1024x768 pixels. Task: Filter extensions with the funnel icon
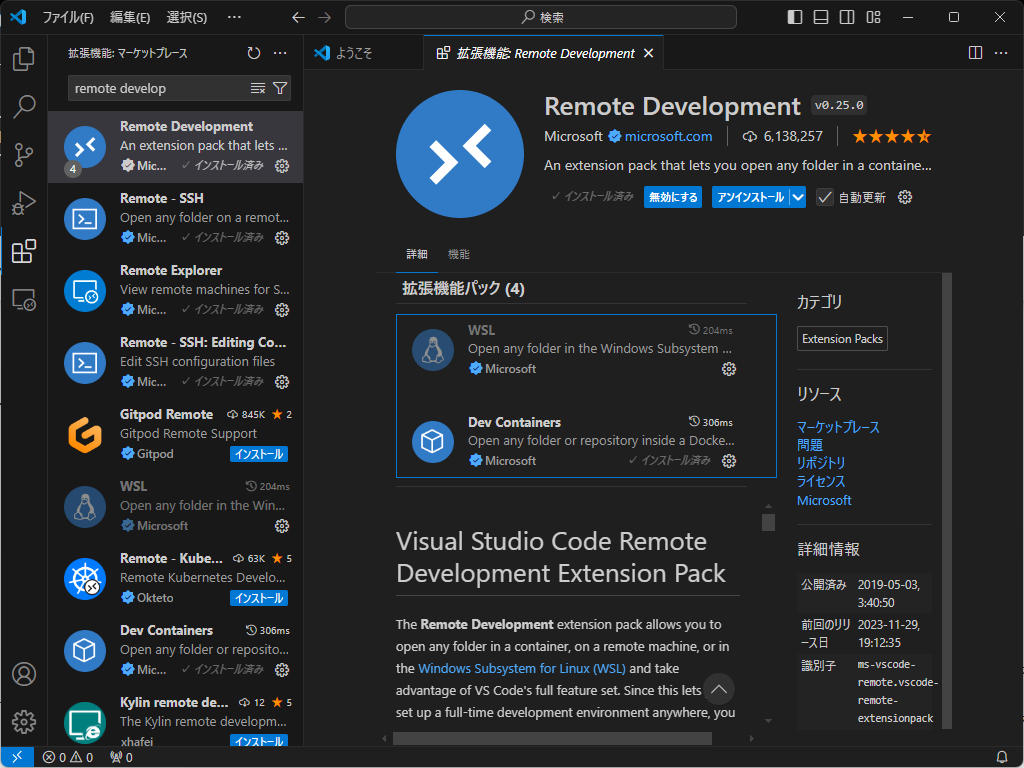(280, 88)
